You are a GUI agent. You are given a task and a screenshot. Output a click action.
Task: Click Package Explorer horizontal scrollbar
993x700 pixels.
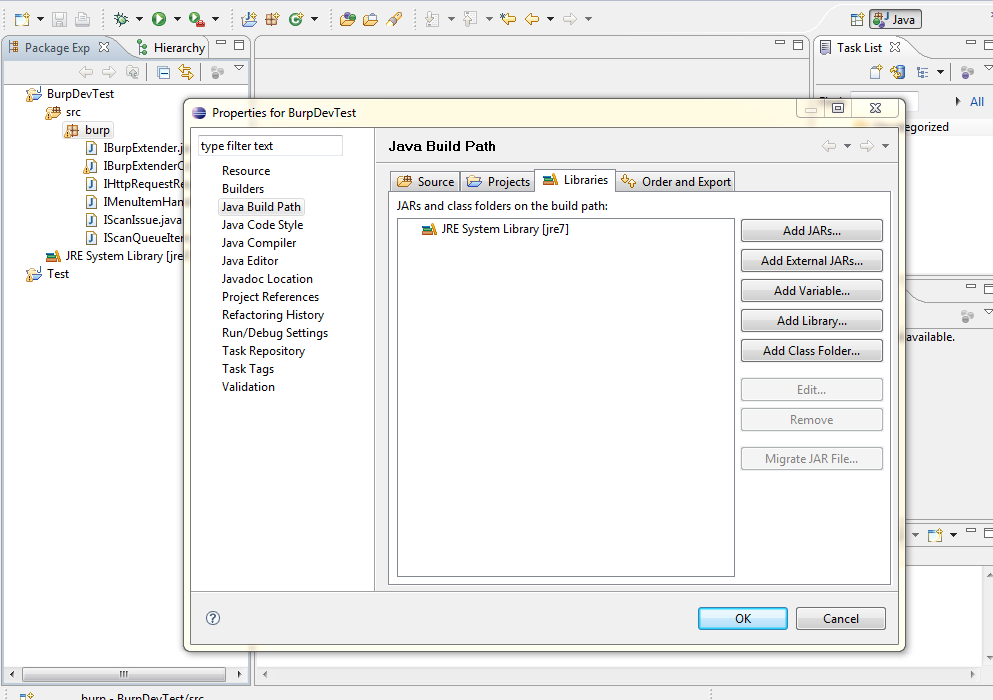[124, 674]
